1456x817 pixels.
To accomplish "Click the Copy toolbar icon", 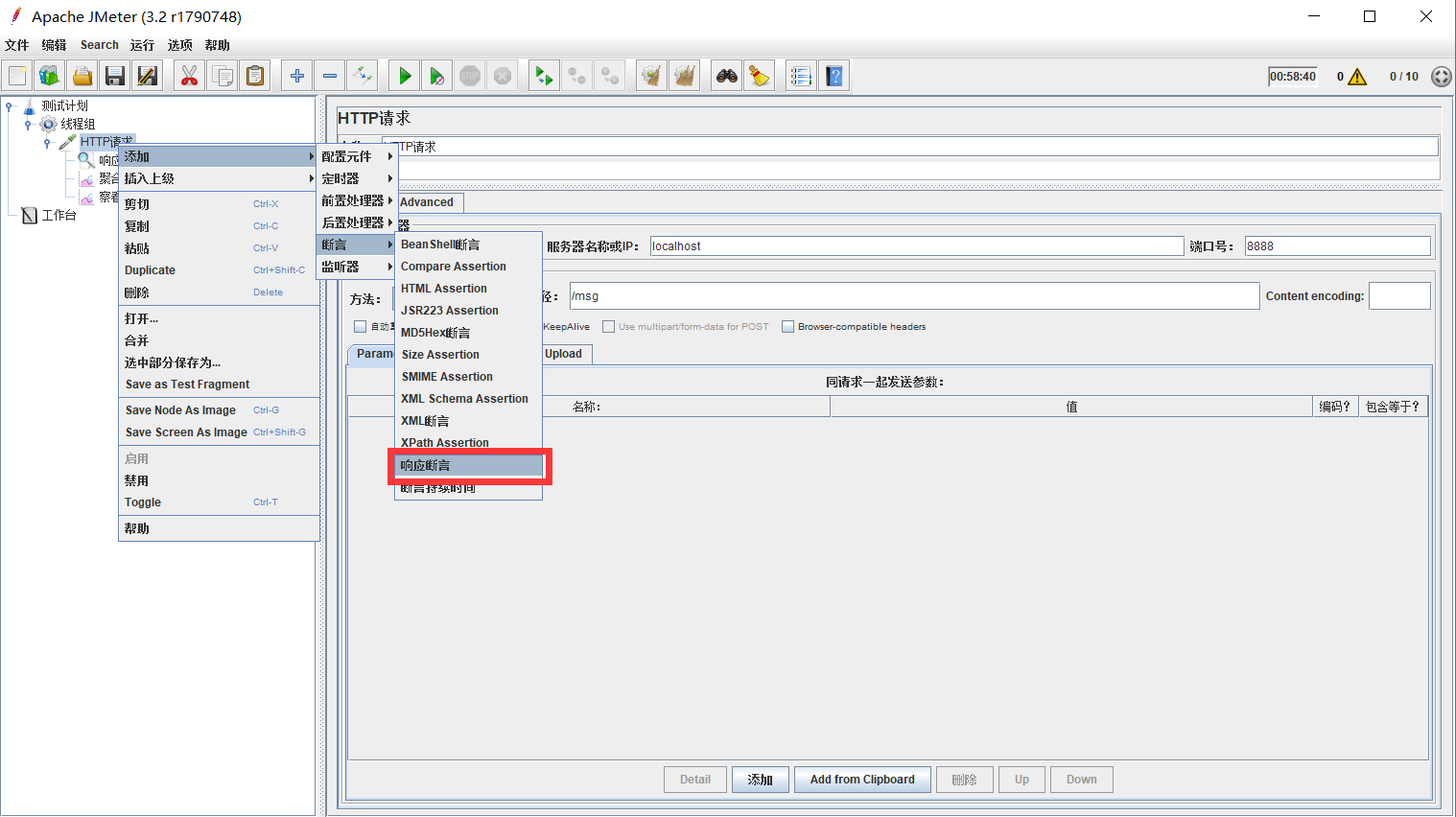I will (x=223, y=76).
